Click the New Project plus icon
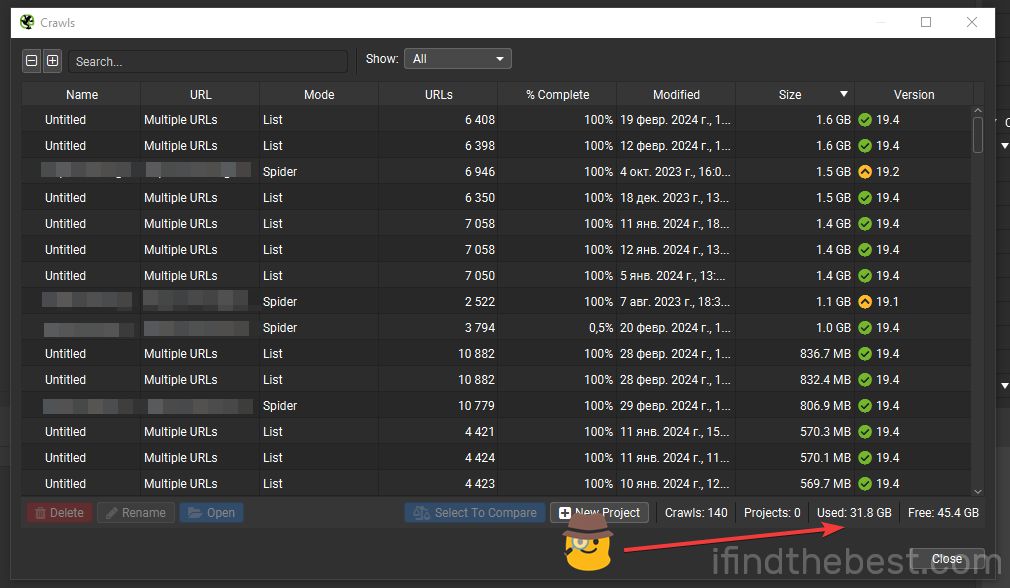Screen dimensions: 1010x588 566,512
